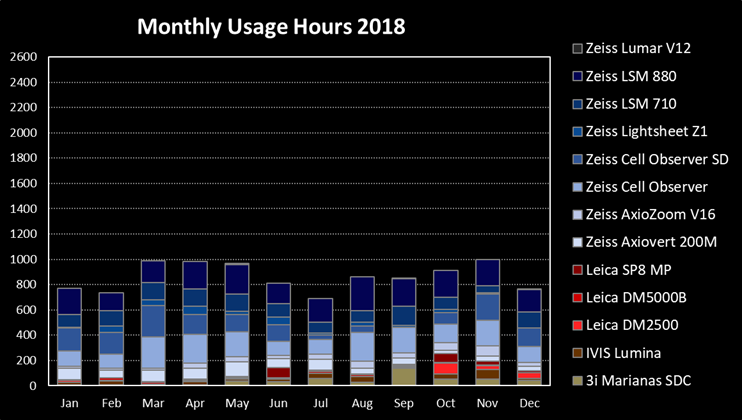Image resolution: width=742 pixels, height=420 pixels.
Task: Select the stacked bar for March
Action: [153, 322]
